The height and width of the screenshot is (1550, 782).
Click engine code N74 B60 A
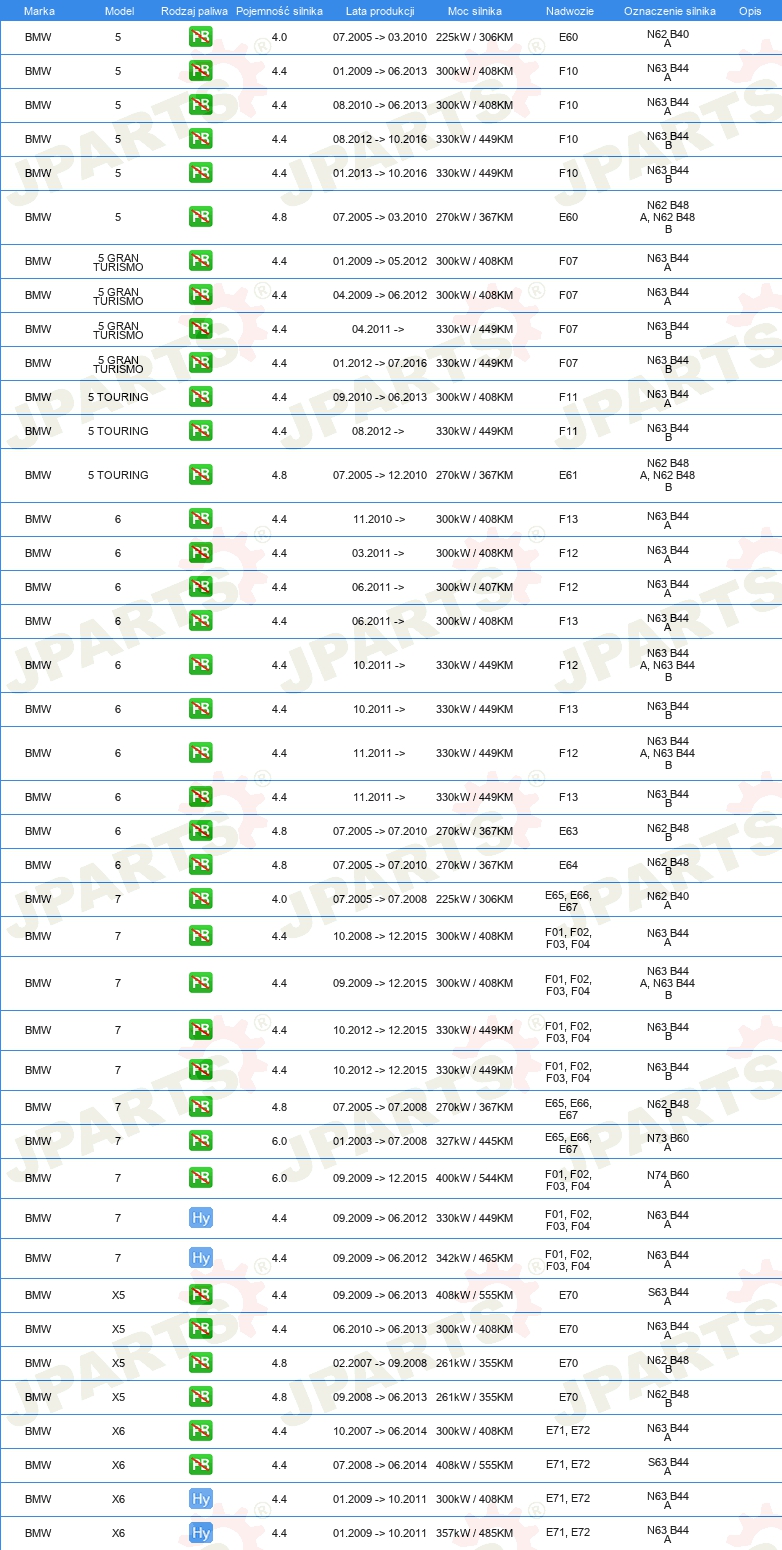(x=668, y=1178)
